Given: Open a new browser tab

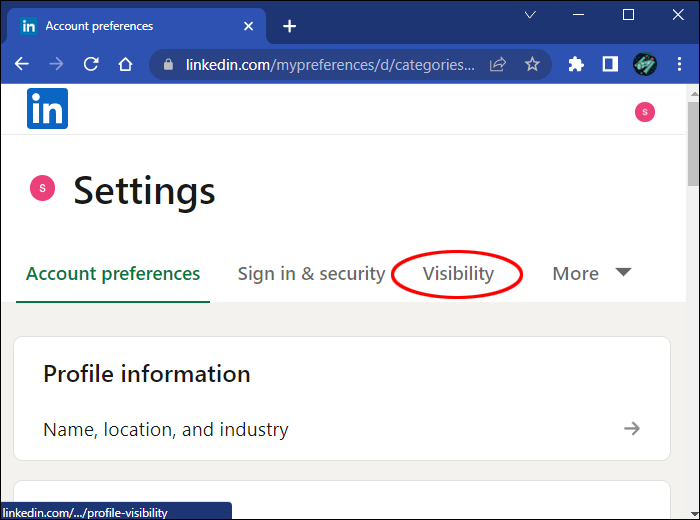Looking at the screenshot, I should pos(289,26).
